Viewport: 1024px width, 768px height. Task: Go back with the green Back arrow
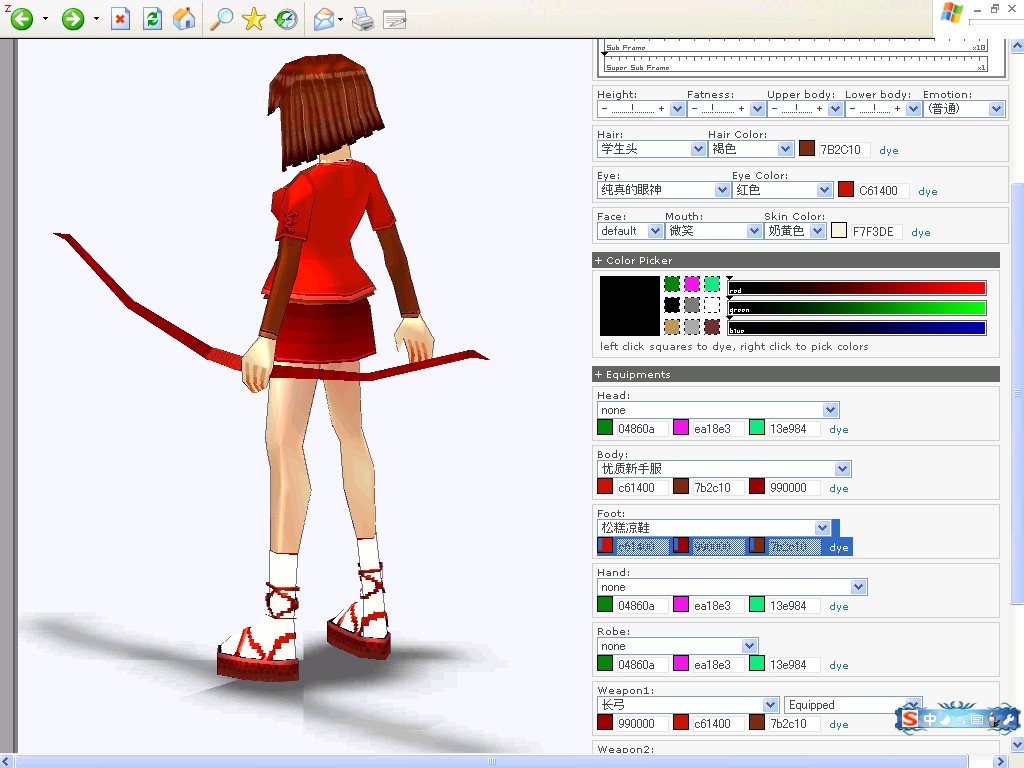point(21,18)
